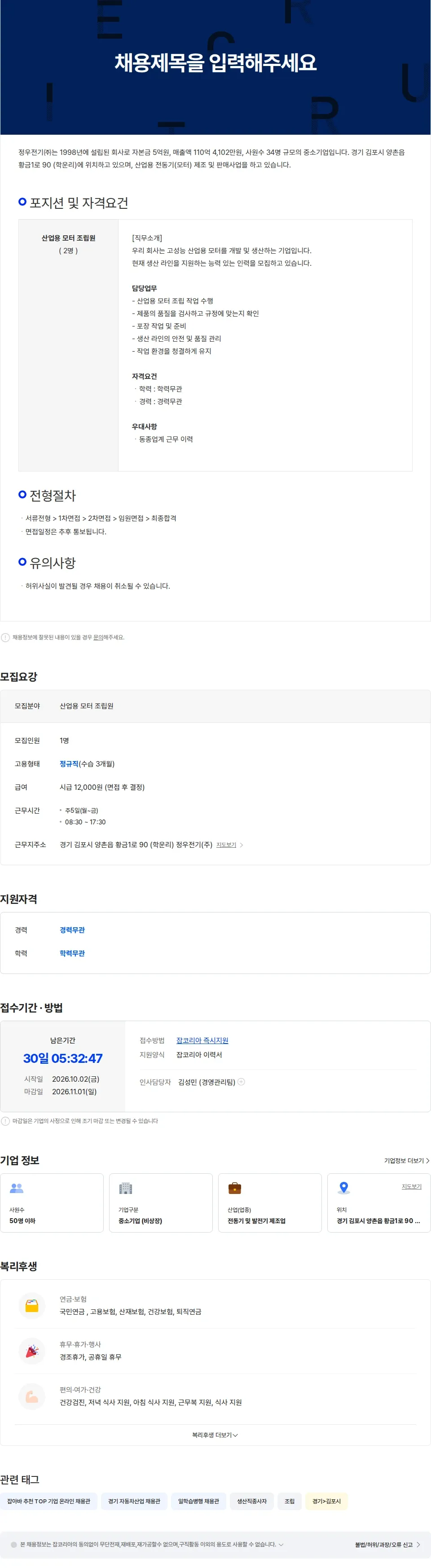Screen dimensions: 431x1568
Task: Click 중소기업 (비상장) card text
Action: (x=140, y=1220)
